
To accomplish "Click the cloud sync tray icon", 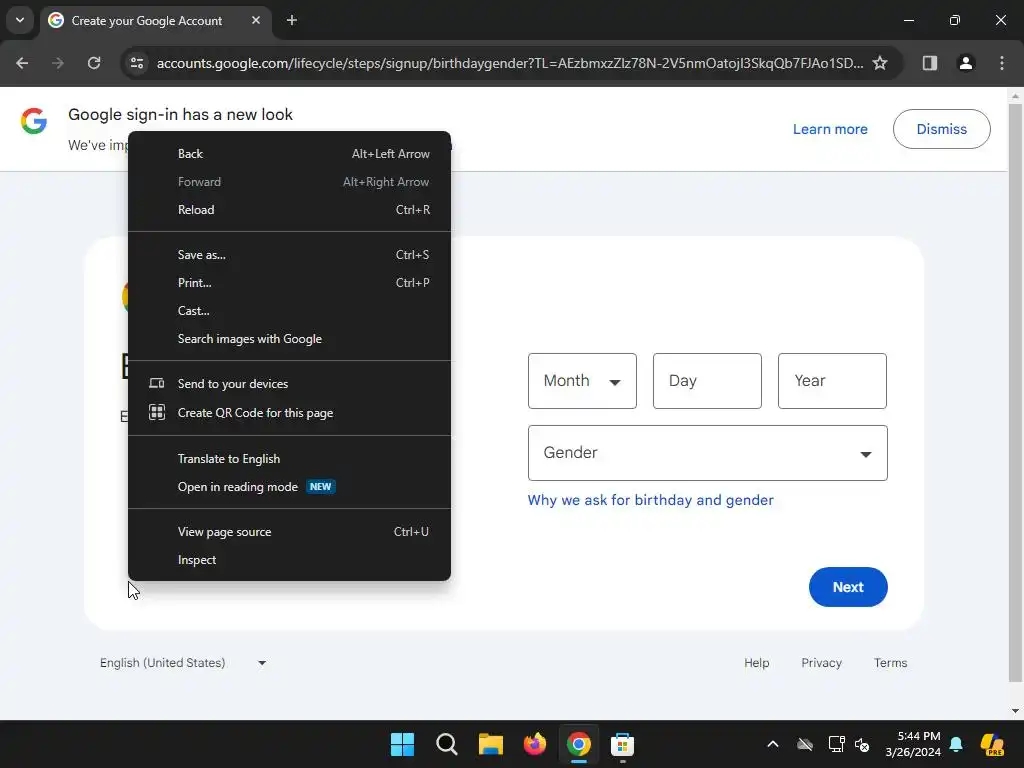I will 805,744.
